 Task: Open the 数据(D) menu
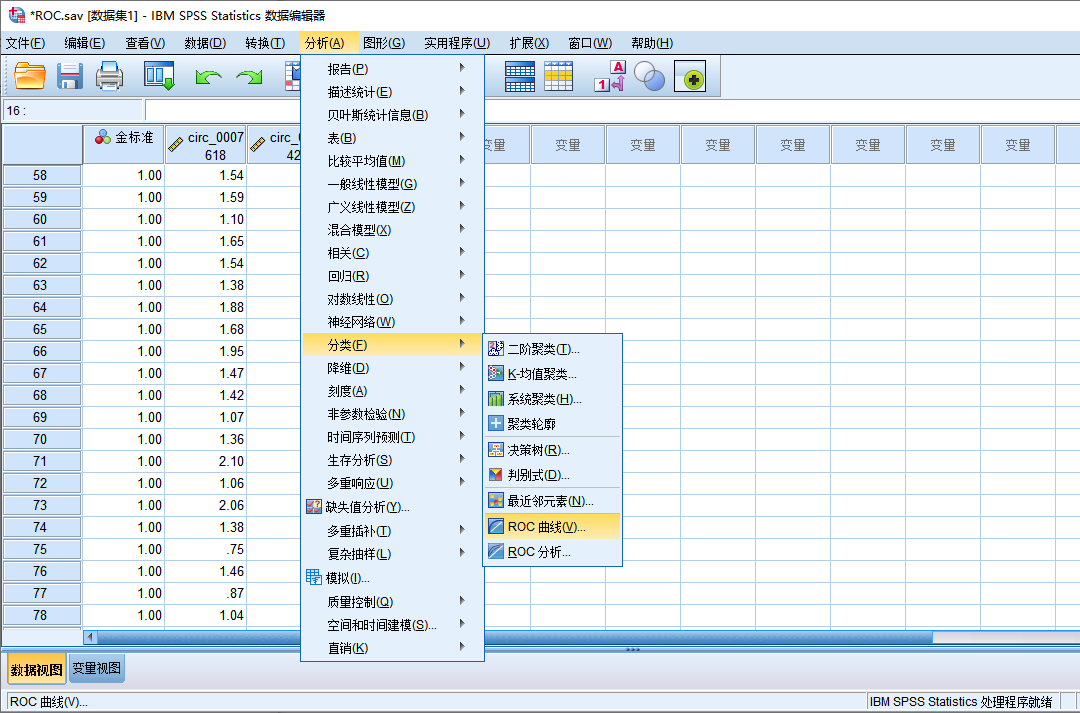[205, 43]
